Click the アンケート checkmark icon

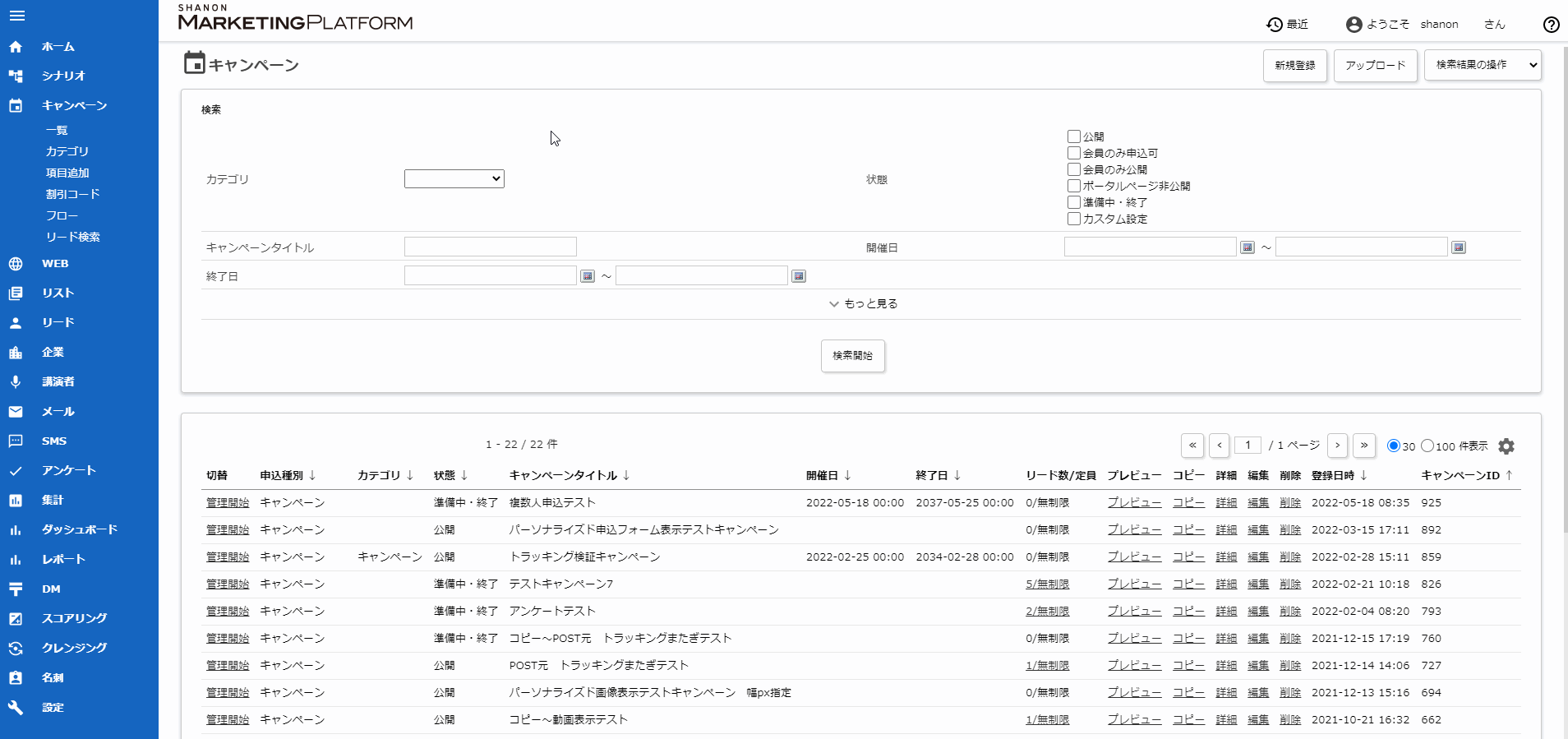click(16, 471)
